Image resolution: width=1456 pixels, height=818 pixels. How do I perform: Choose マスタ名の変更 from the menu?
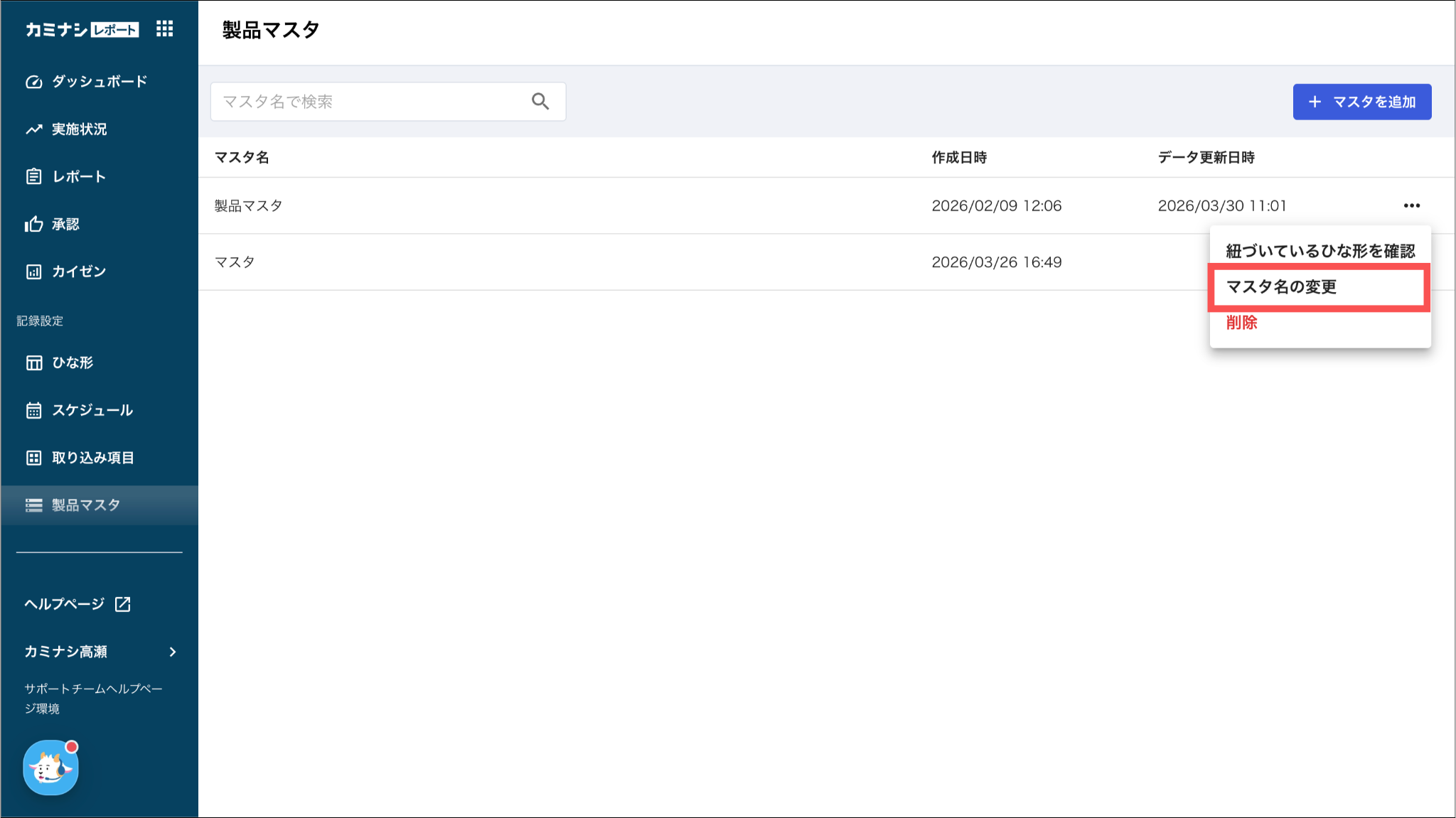(x=1319, y=287)
